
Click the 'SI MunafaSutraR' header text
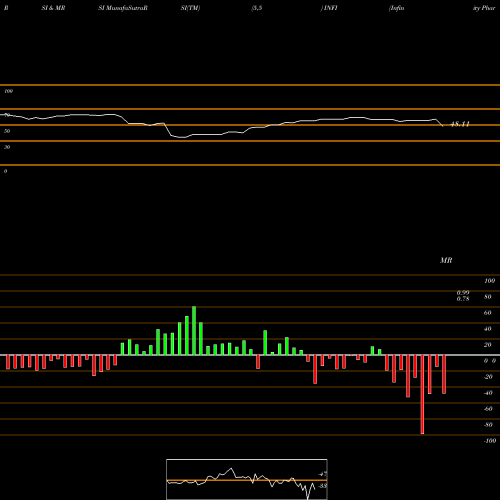pyautogui.click(x=123, y=8)
